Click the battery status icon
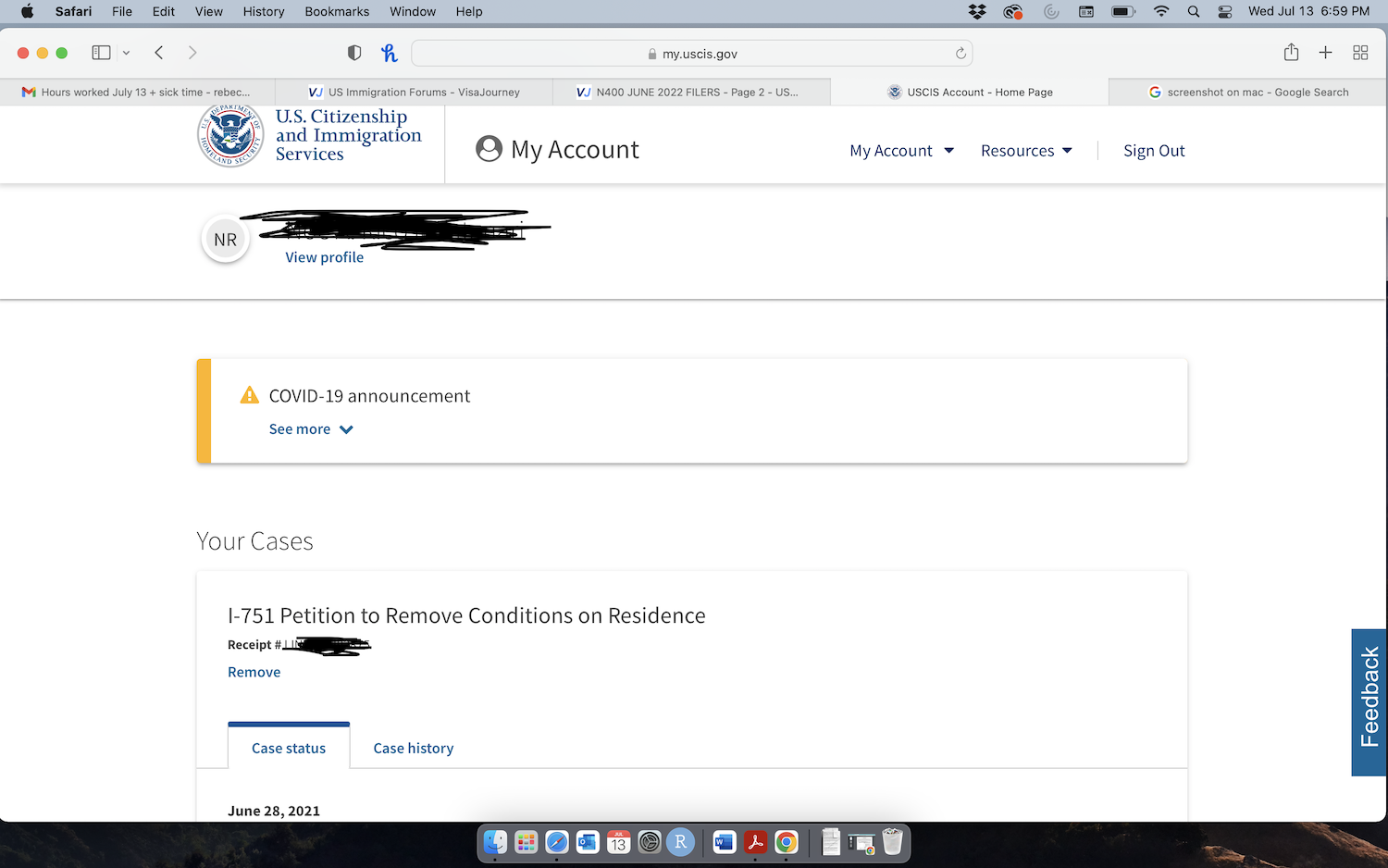1388x868 pixels. coord(1123,11)
